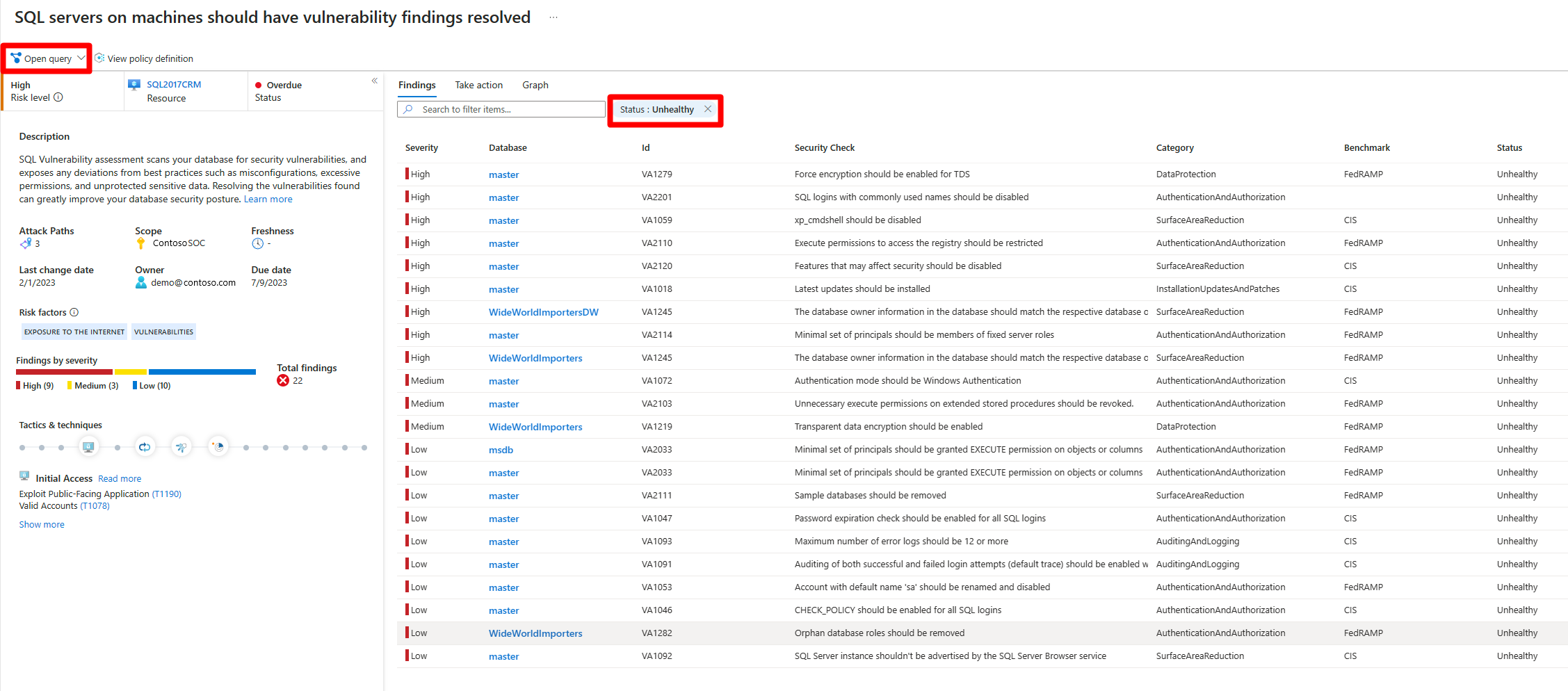Switch to the Graph tab
Viewport: 1568px width, 691px height.
535,85
